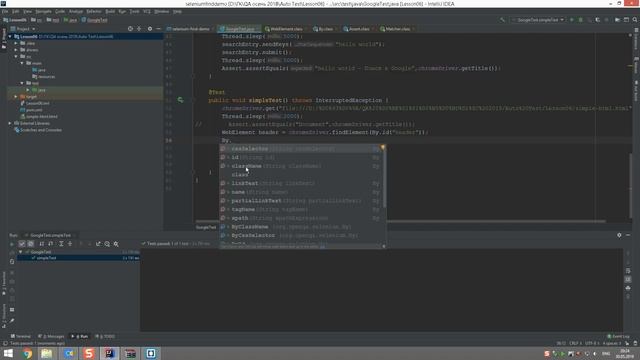Click the collapse all icon in Project panel

(139, 29)
